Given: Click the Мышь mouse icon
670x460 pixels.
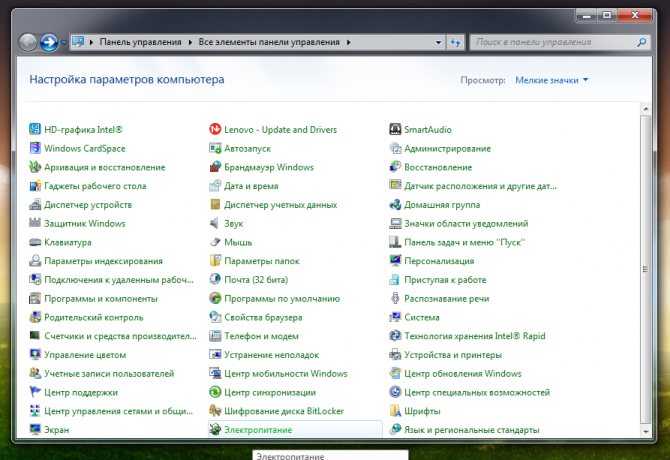Looking at the screenshot, I should tap(215, 242).
